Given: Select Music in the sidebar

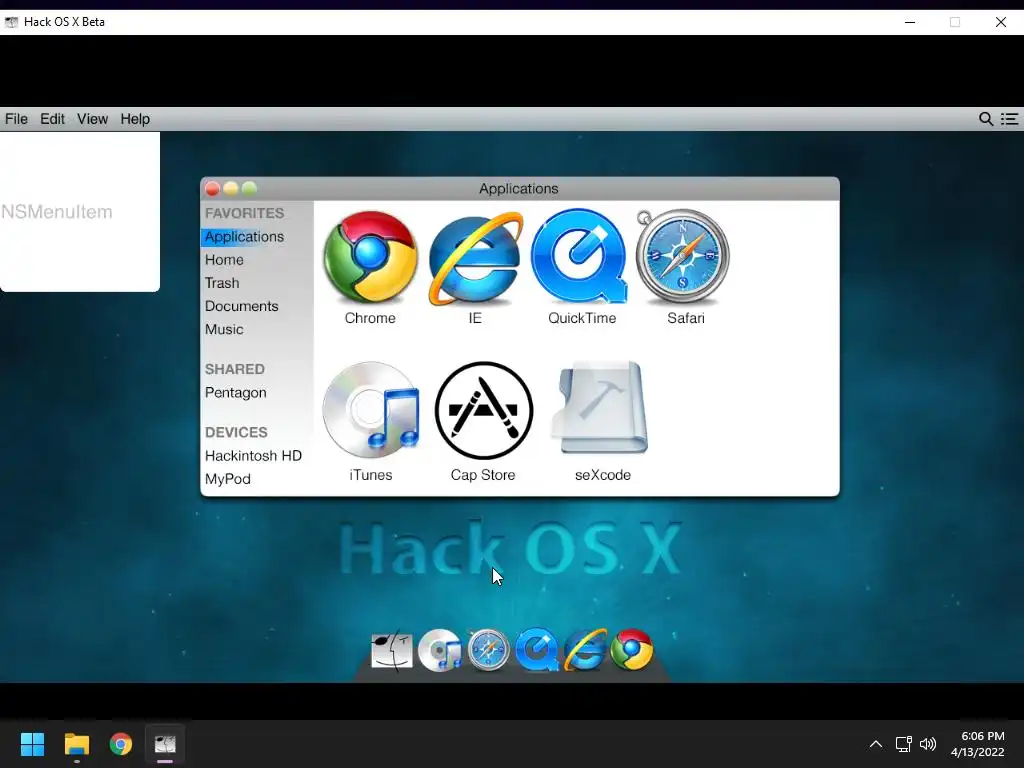Looking at the screenshot, I should coord(224,329).
